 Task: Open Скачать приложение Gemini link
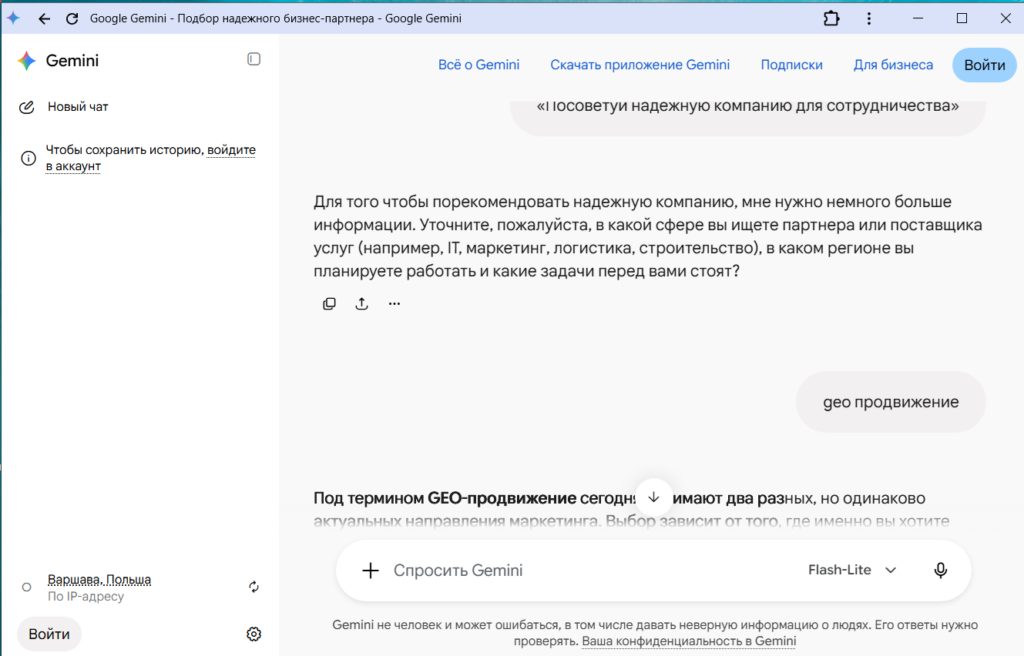[x=640, y=65]
